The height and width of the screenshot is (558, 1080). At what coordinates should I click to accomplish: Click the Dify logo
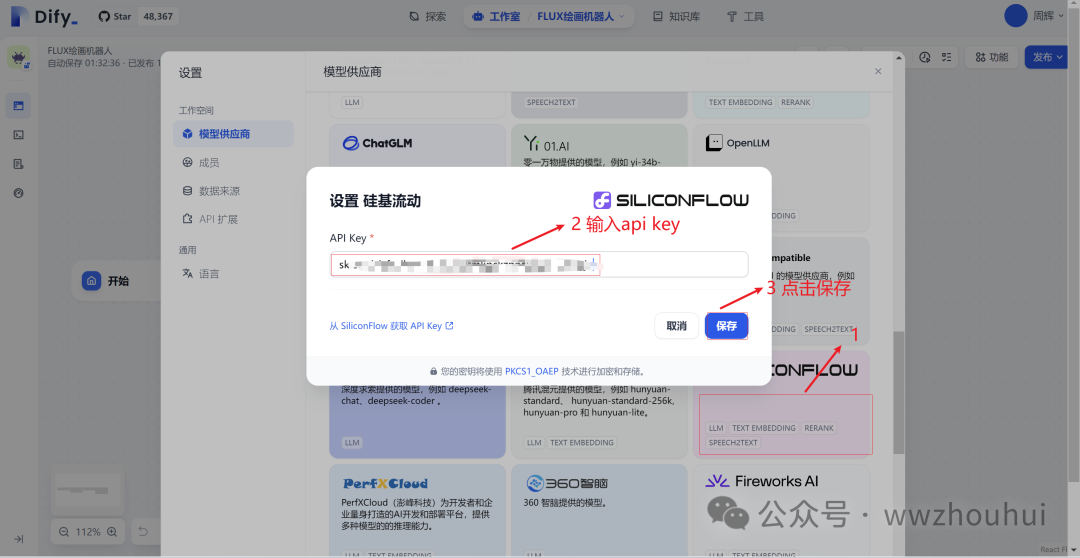[44, 17]
